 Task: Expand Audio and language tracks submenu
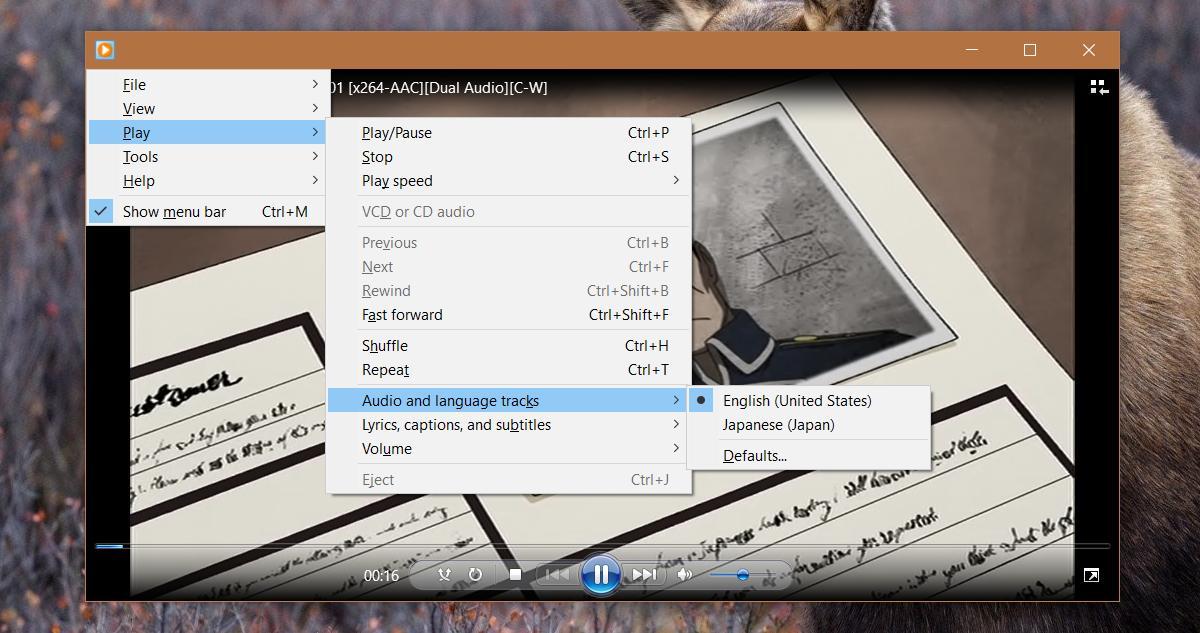[x=509, y=400]
